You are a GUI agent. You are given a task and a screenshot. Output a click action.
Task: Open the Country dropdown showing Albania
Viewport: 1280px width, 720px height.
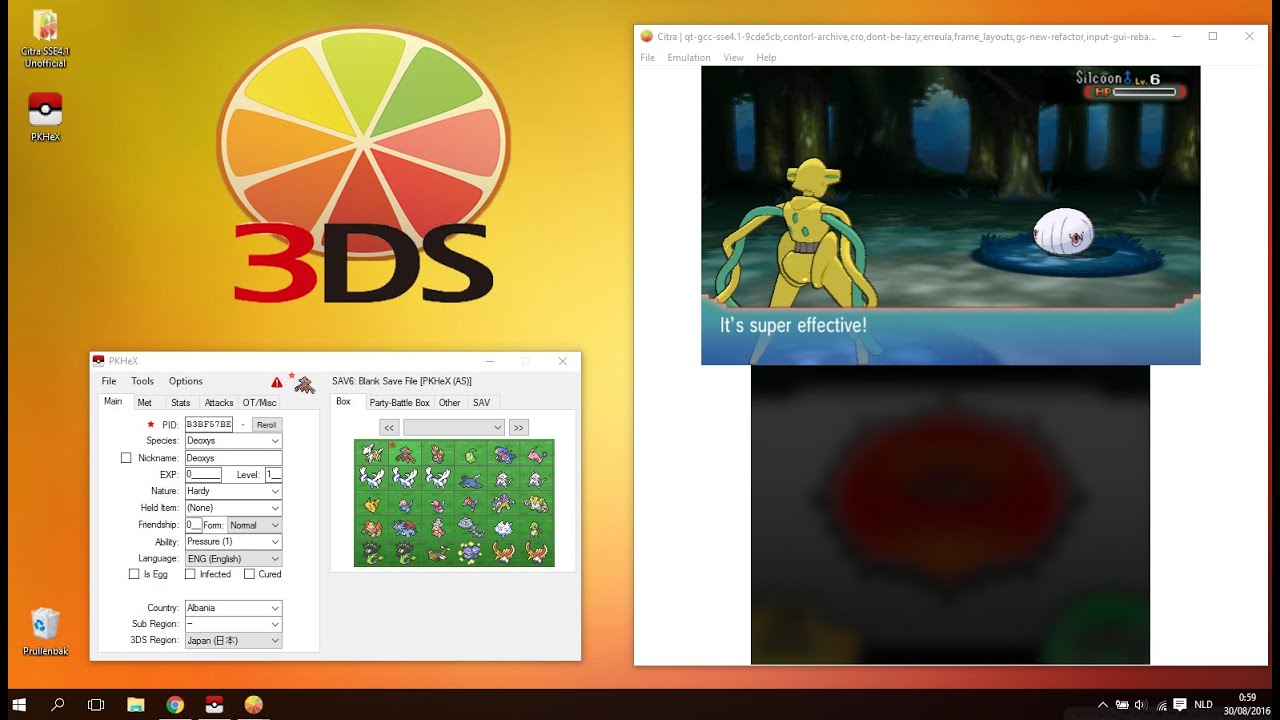[x=233, y=608]
